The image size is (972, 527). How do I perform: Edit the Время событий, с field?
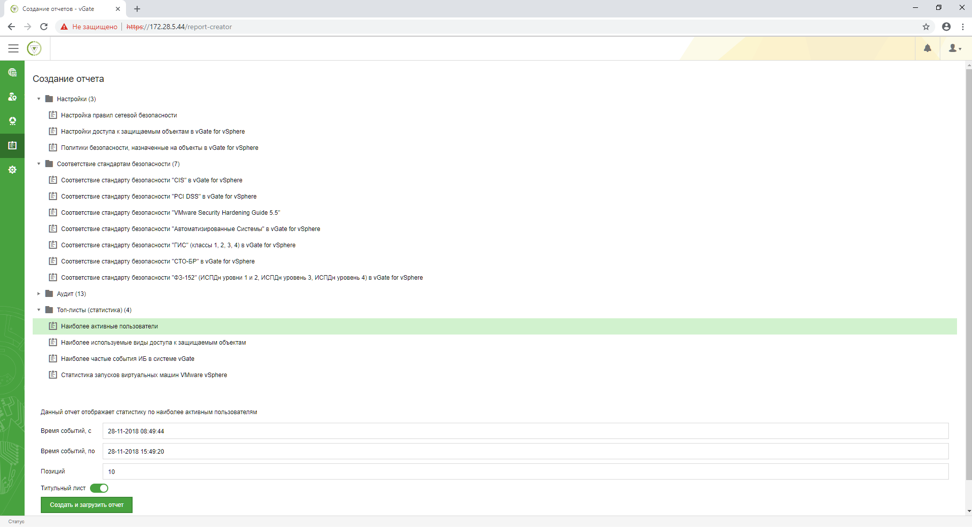[x=525, y=431]
